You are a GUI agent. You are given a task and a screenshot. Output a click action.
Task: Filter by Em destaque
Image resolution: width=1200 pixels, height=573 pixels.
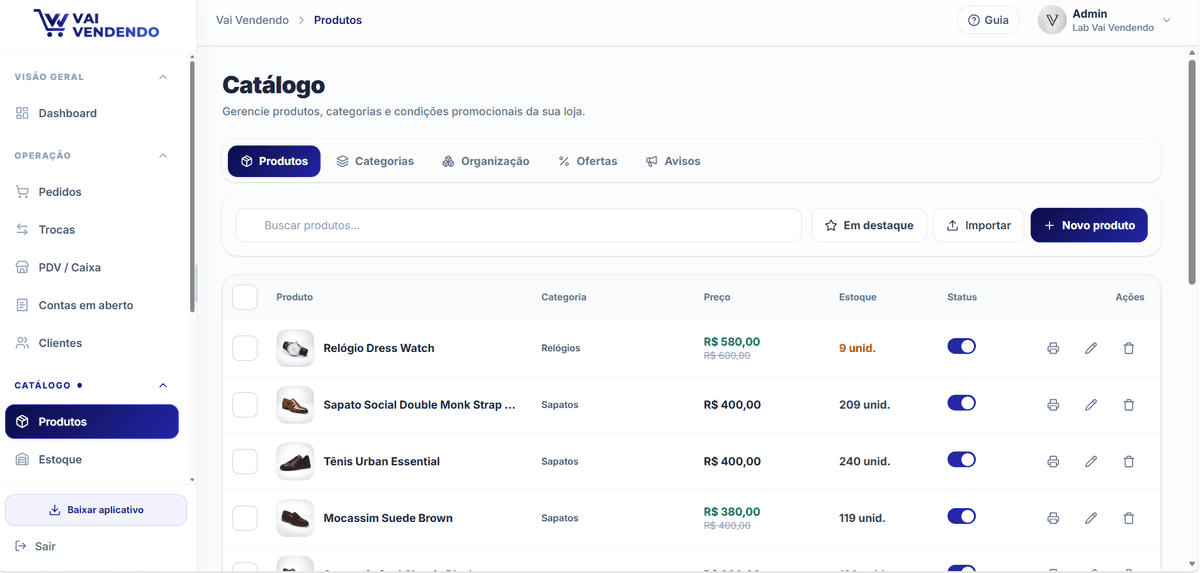pyautogui.click(x=869, y=225)
